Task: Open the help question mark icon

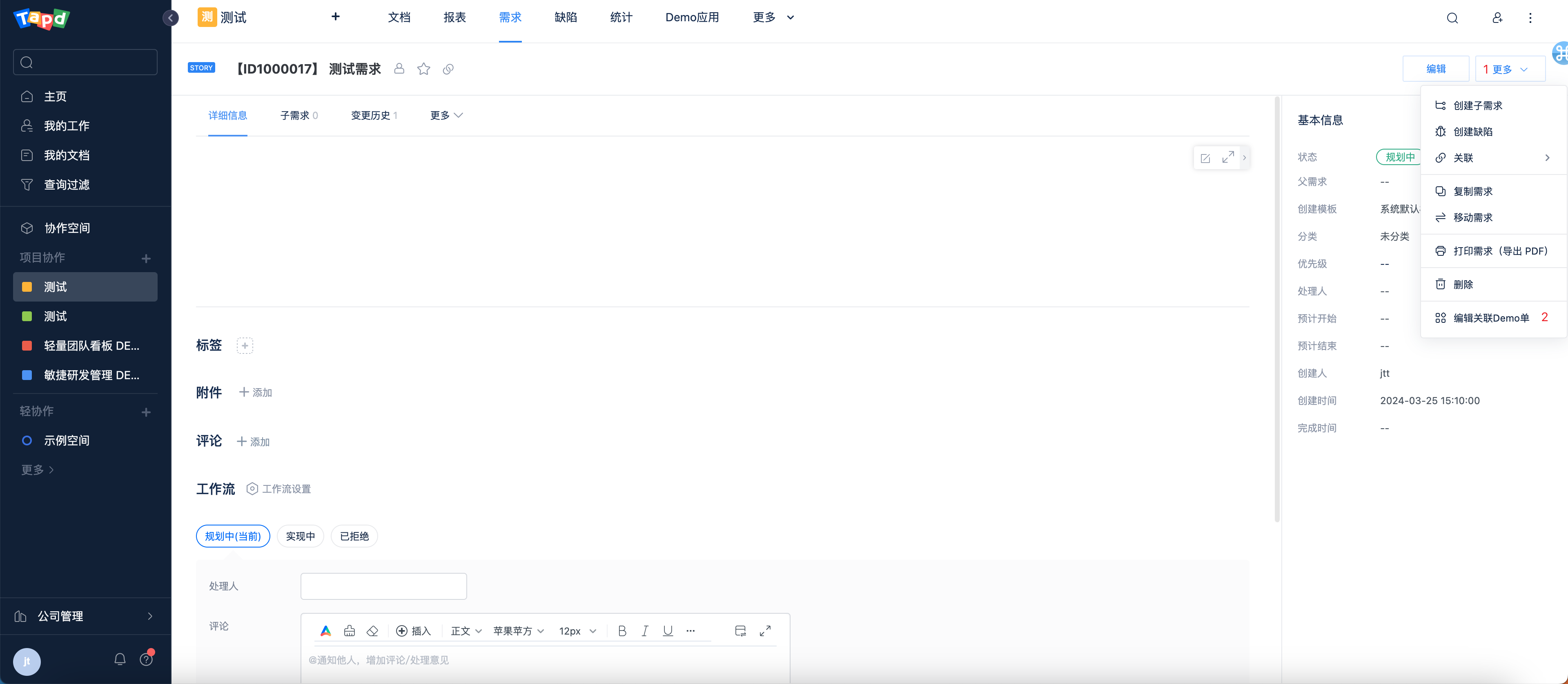Action: point(146,659)
